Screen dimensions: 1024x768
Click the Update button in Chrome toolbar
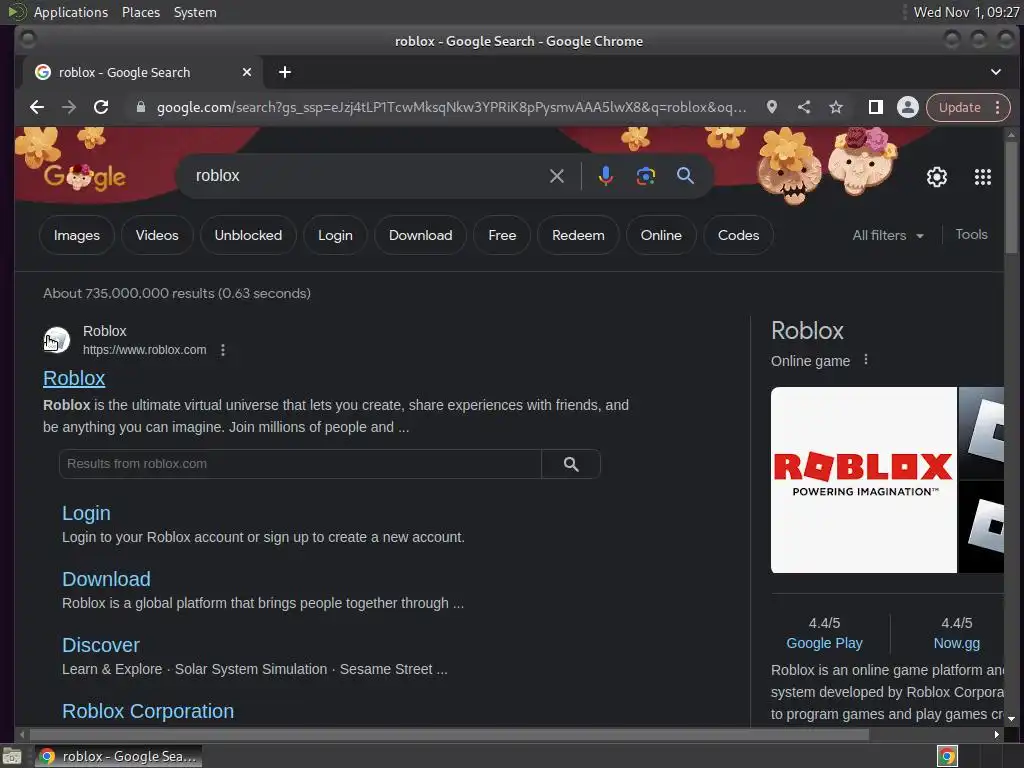coord(959,107)
